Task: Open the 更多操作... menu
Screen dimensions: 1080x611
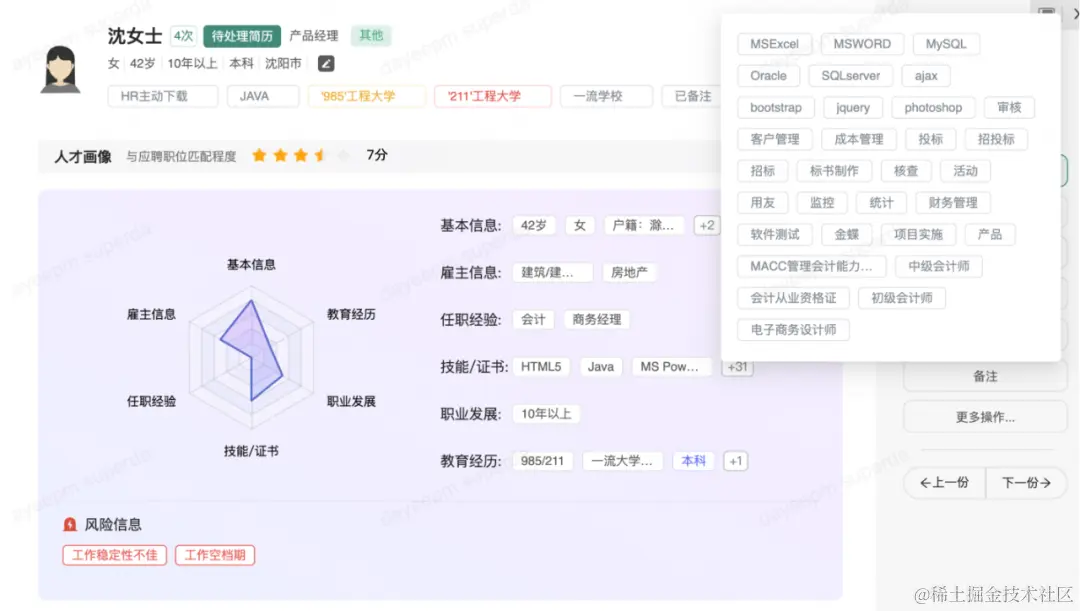Action: pyautogui.click(x=984, y=416)
